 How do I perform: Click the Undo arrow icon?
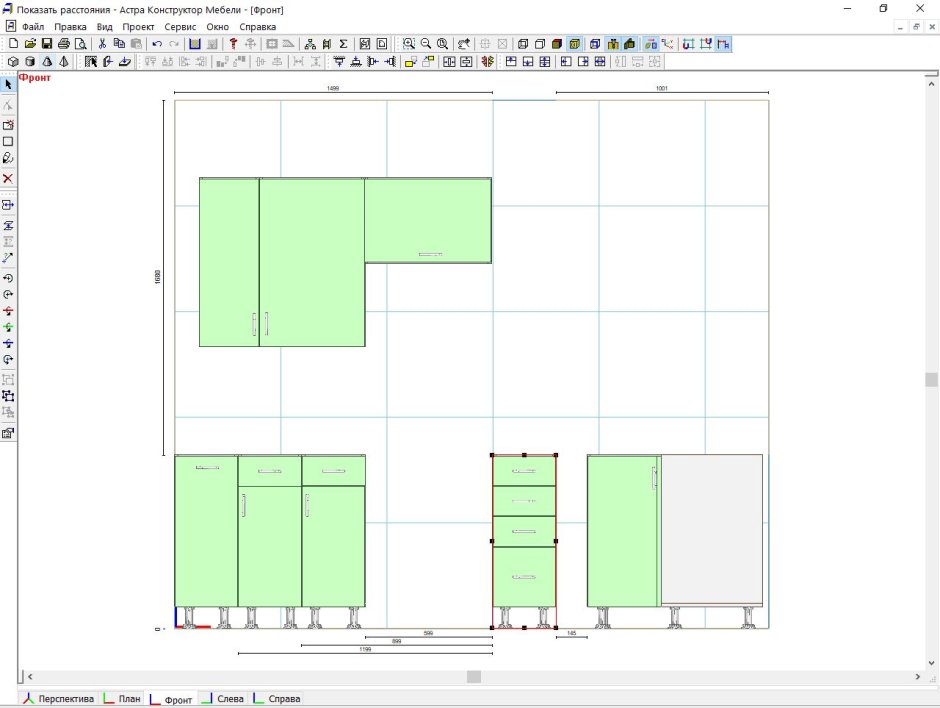(157, 44)
